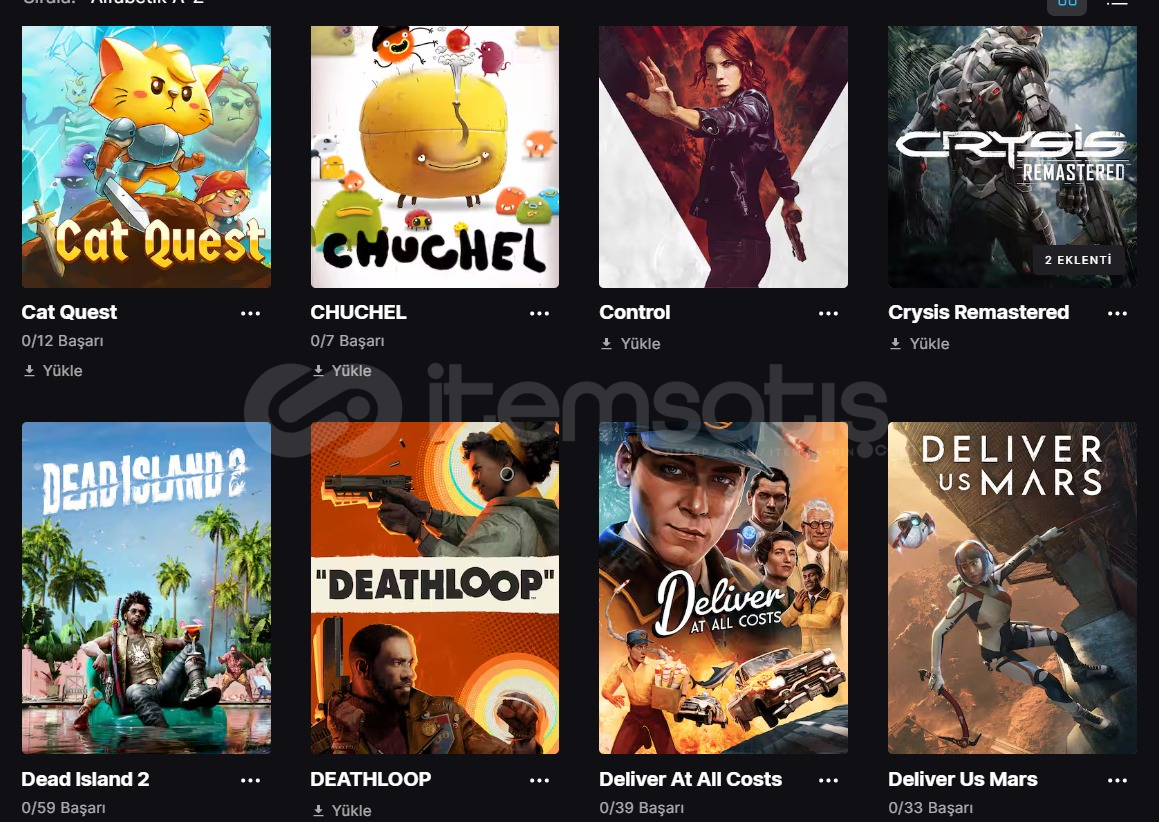The height and width of the screenshot is (822, 1159).
Task: Open the three-dot menu for Control
Action: pyautogui.click(x=829, y=313)
